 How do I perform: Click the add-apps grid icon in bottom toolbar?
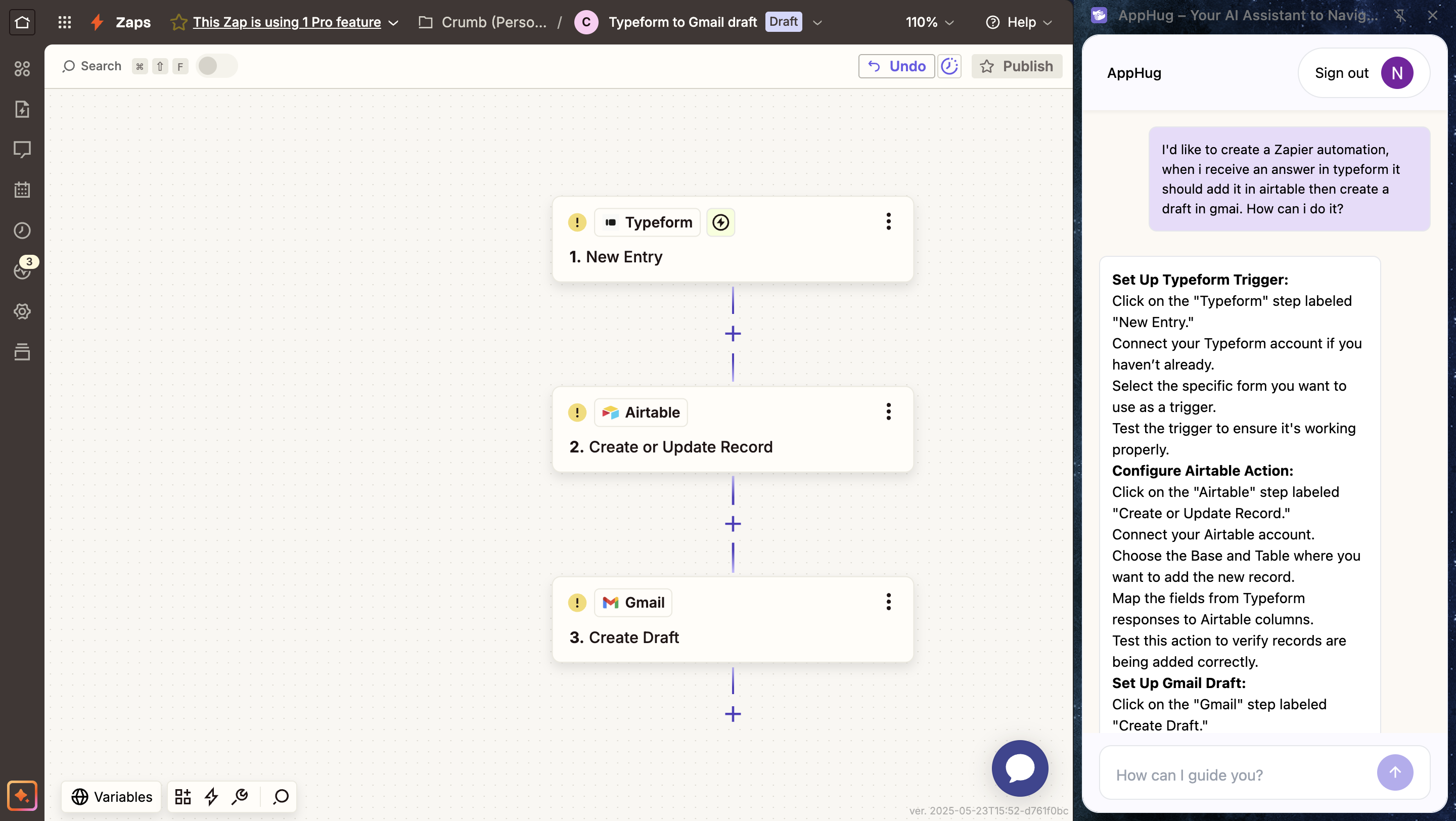pos(183,797)
